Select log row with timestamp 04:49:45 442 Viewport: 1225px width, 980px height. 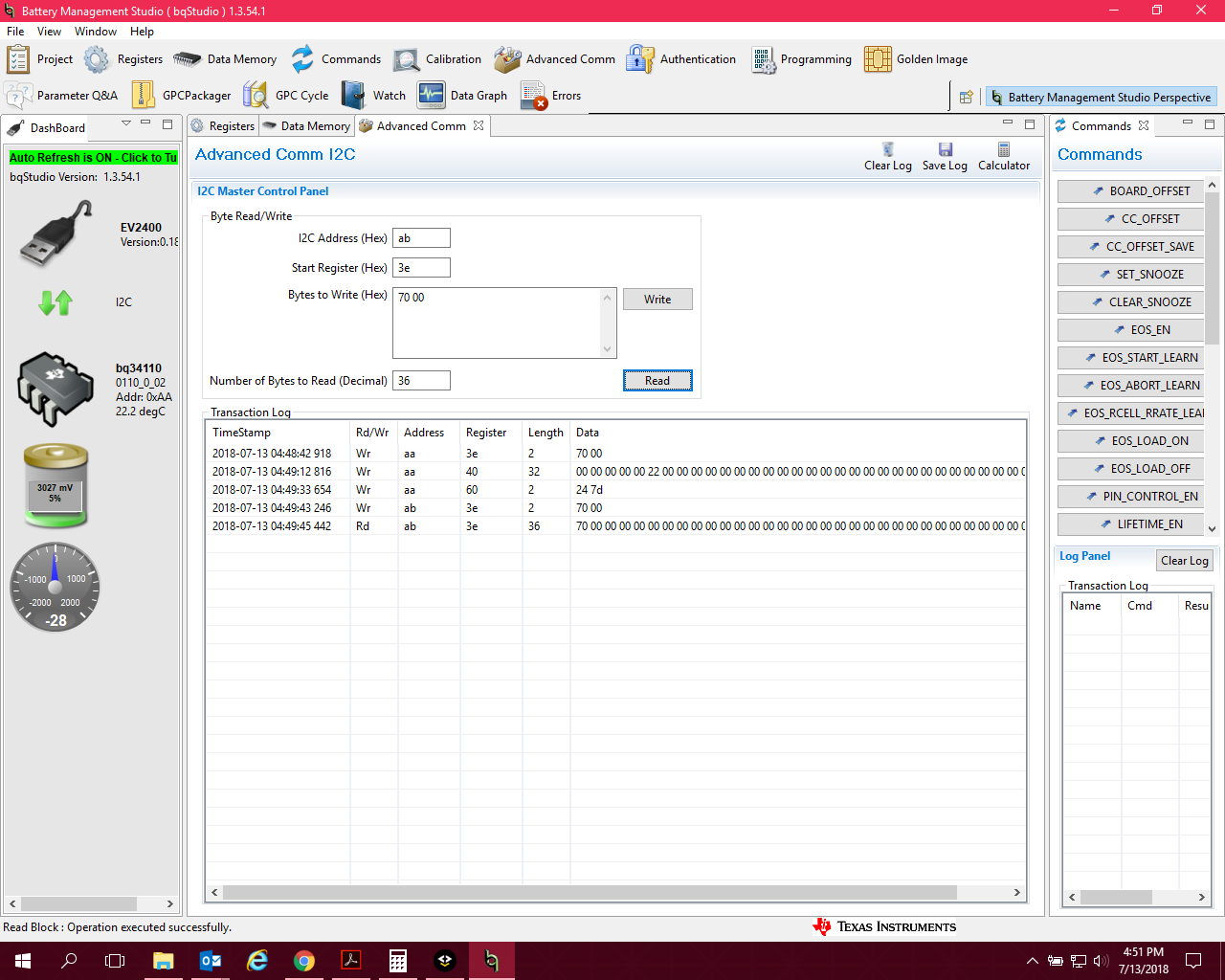615,526
